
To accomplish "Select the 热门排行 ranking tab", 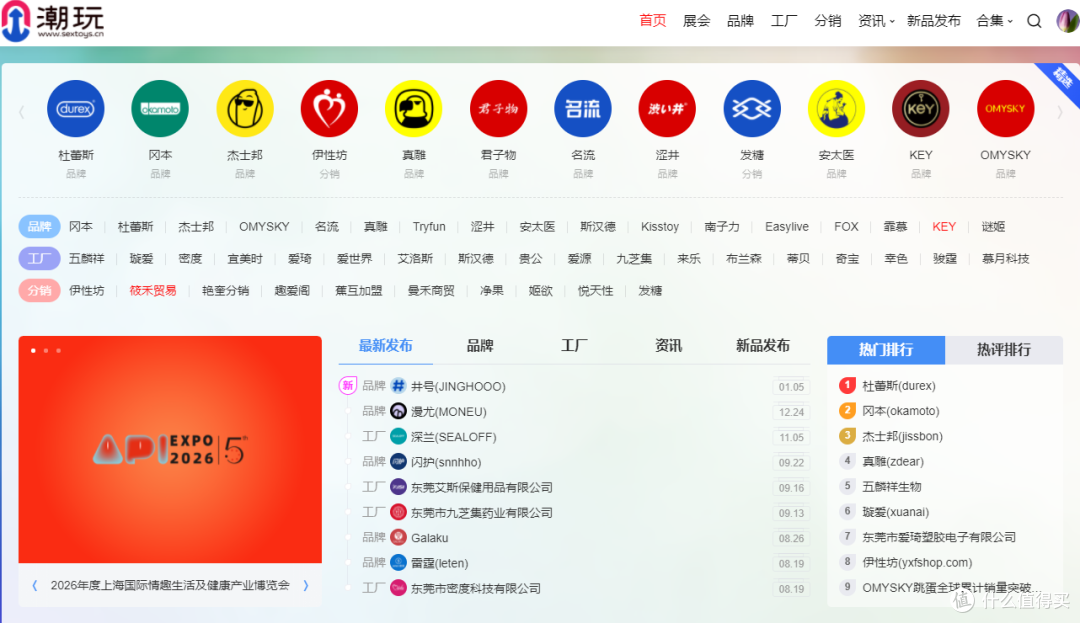I will (886, 350).
